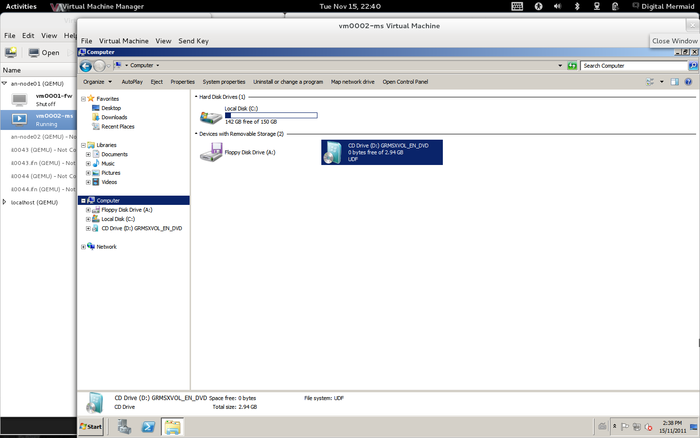Image resolution: width=700 pixels, height=438 pixels.
Task: Click the green refresh button by address bar
Action: 572,66
